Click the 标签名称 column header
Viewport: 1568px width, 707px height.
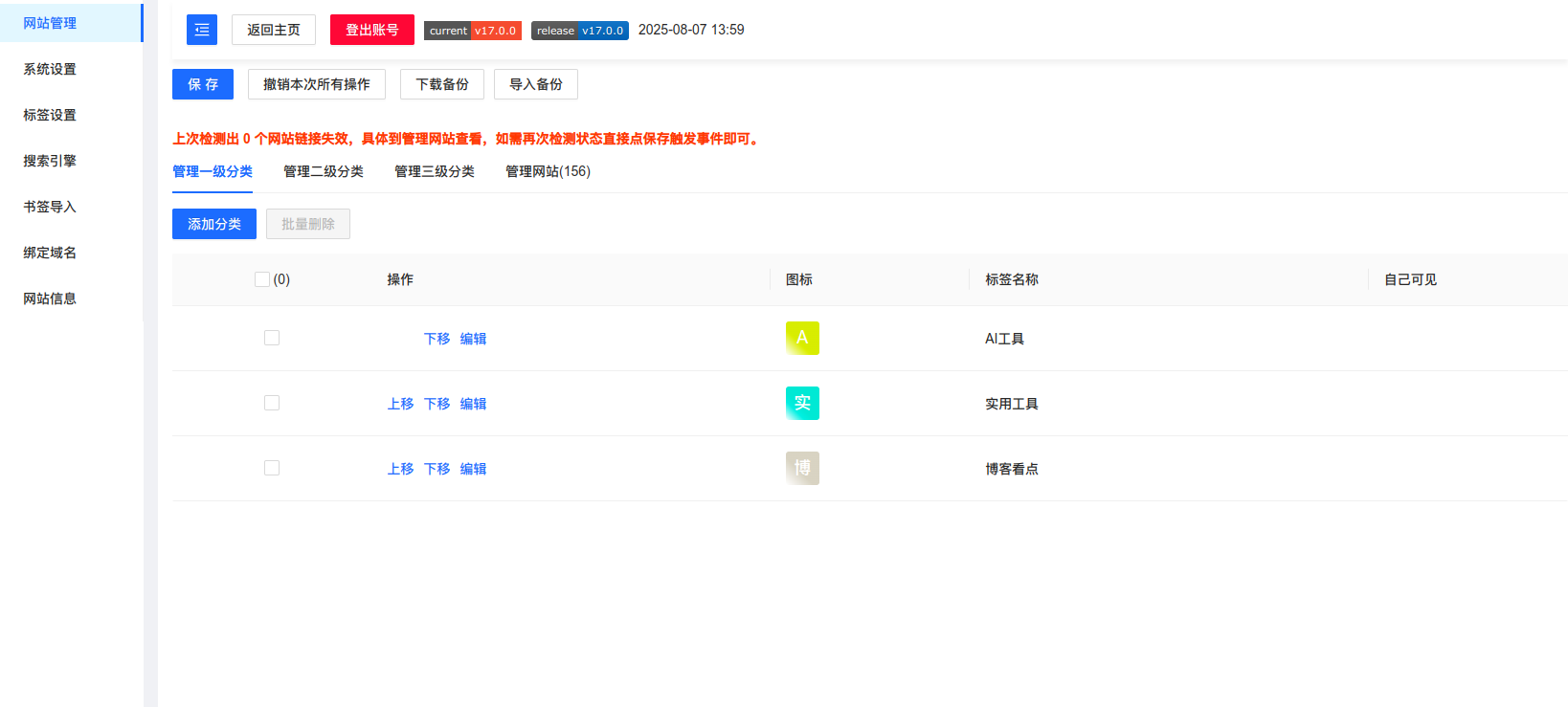pos(1012,279)
